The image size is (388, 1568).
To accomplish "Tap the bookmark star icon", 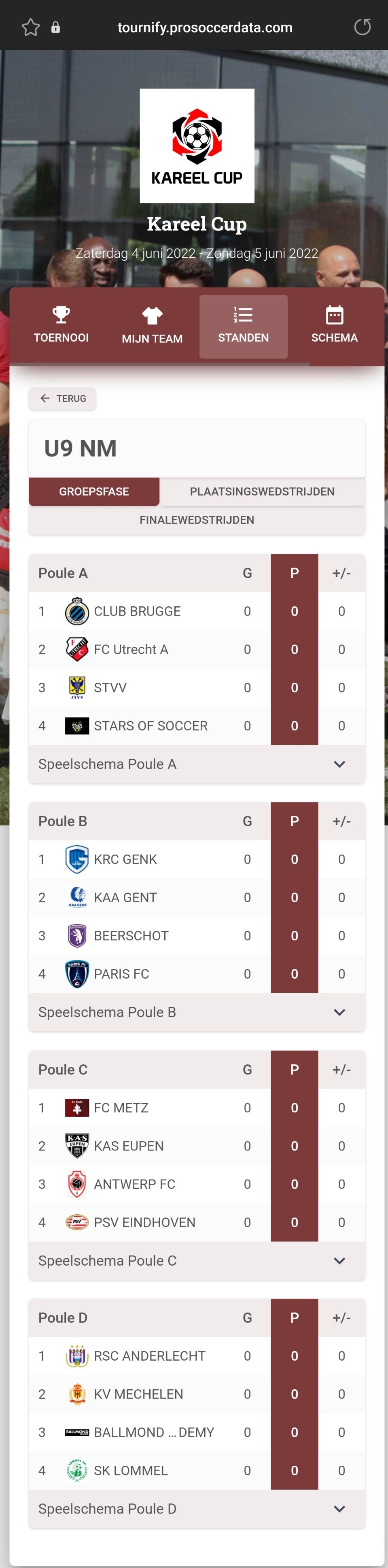I will tap(30, 27).
